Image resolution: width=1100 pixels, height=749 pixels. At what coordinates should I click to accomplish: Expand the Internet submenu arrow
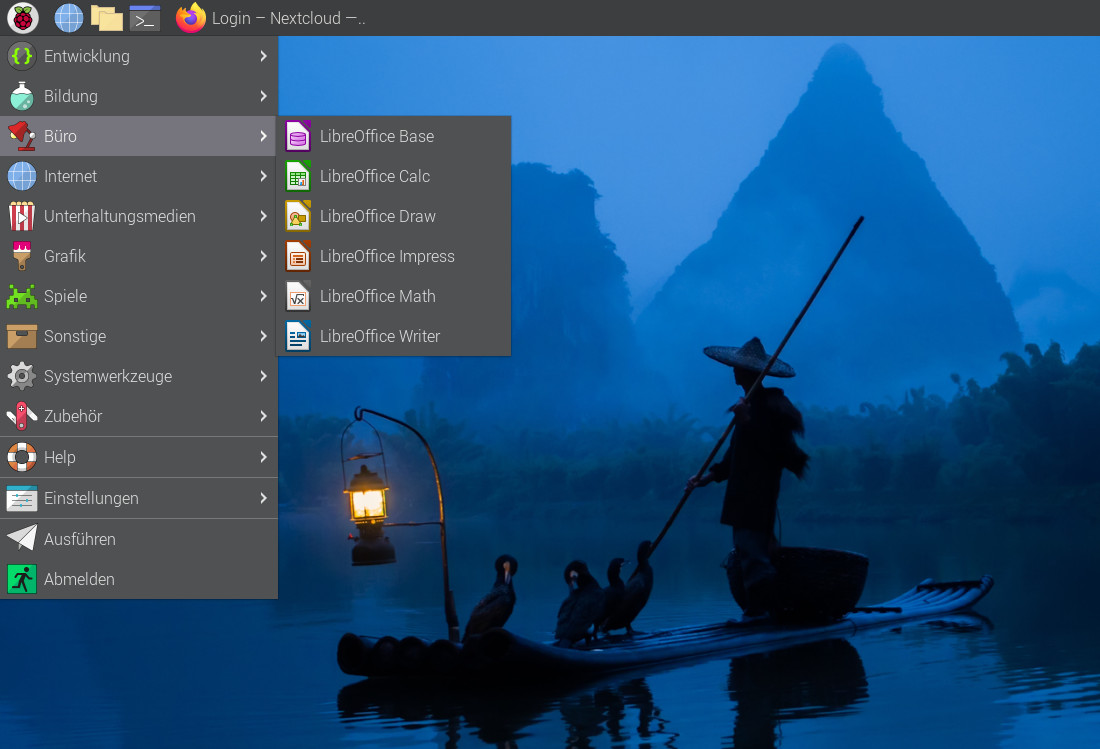[263, 176]
